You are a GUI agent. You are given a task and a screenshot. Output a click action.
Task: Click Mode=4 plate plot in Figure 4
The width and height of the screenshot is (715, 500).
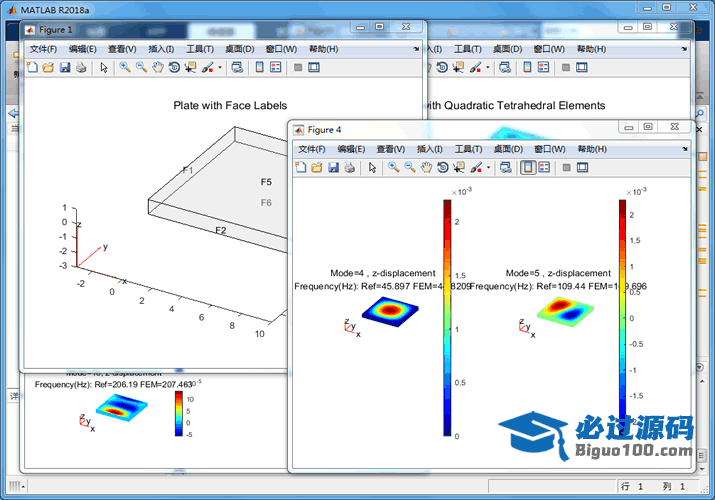(390, 311)
